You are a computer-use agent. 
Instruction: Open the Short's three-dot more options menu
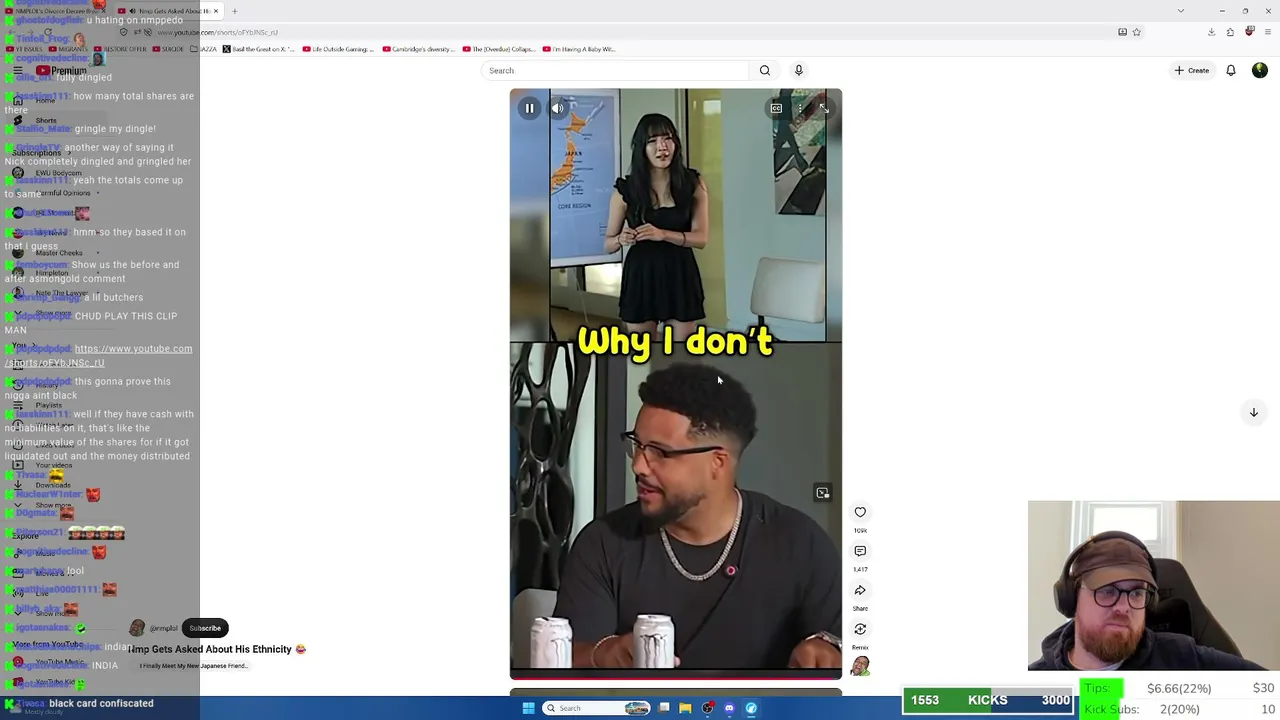click(x=800, y=108)
